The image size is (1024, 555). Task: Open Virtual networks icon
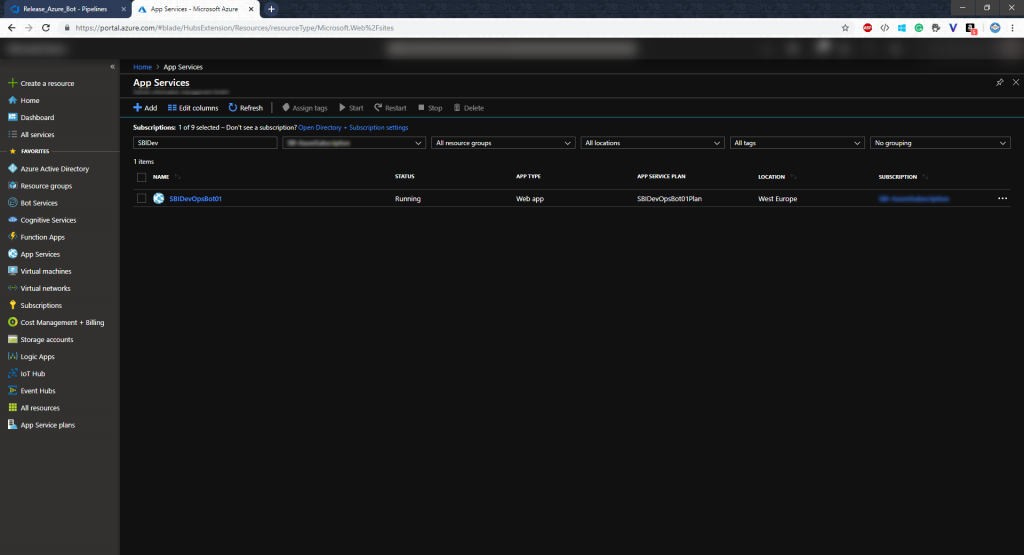pos(12,288)
